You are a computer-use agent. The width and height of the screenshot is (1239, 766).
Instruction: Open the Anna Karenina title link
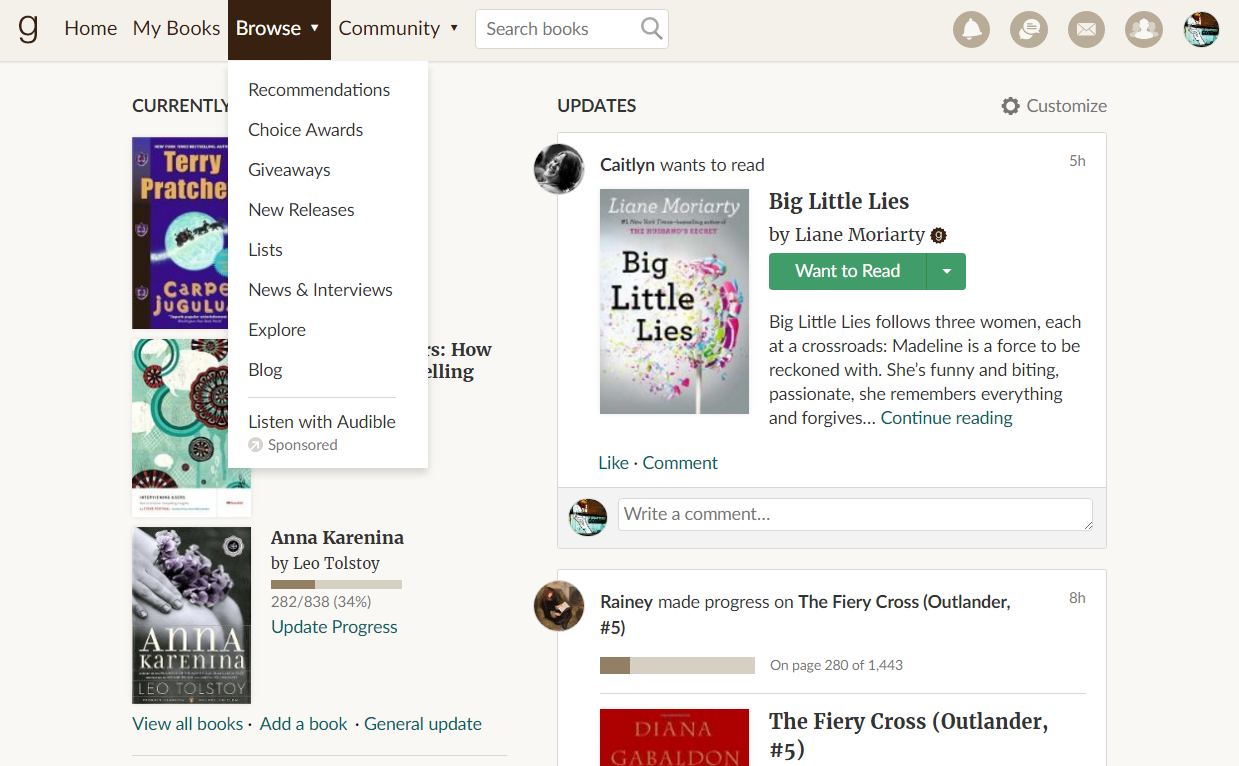click(337, 538)
